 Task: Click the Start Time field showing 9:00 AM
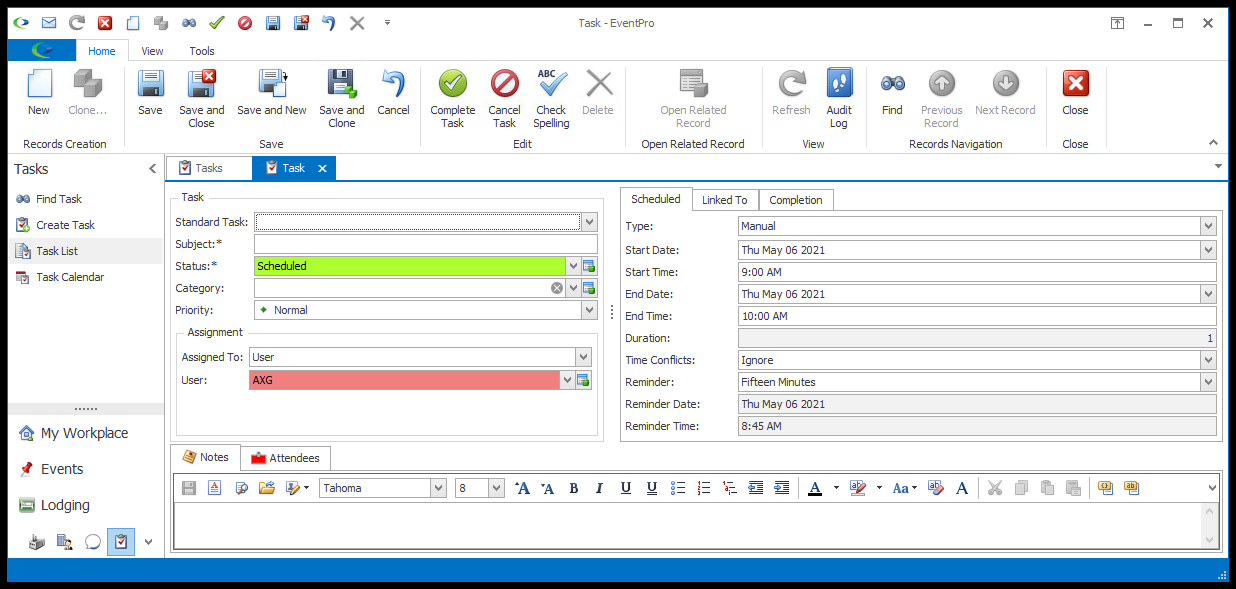click(x=977, y=272)
